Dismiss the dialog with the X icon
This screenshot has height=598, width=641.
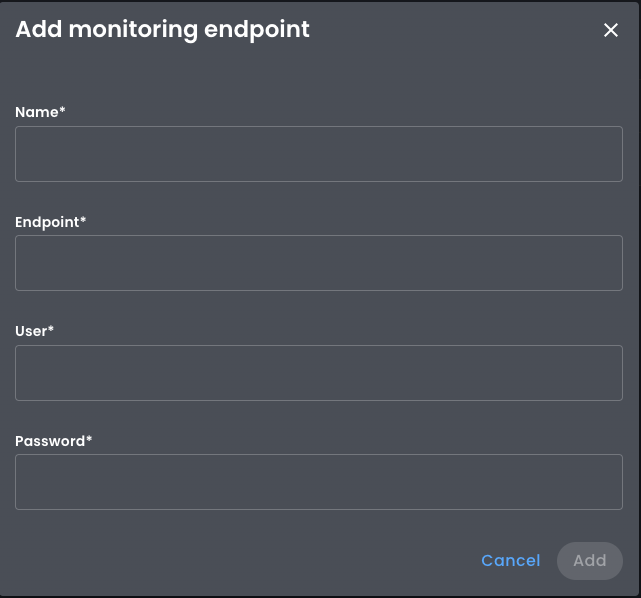point(611,31)
